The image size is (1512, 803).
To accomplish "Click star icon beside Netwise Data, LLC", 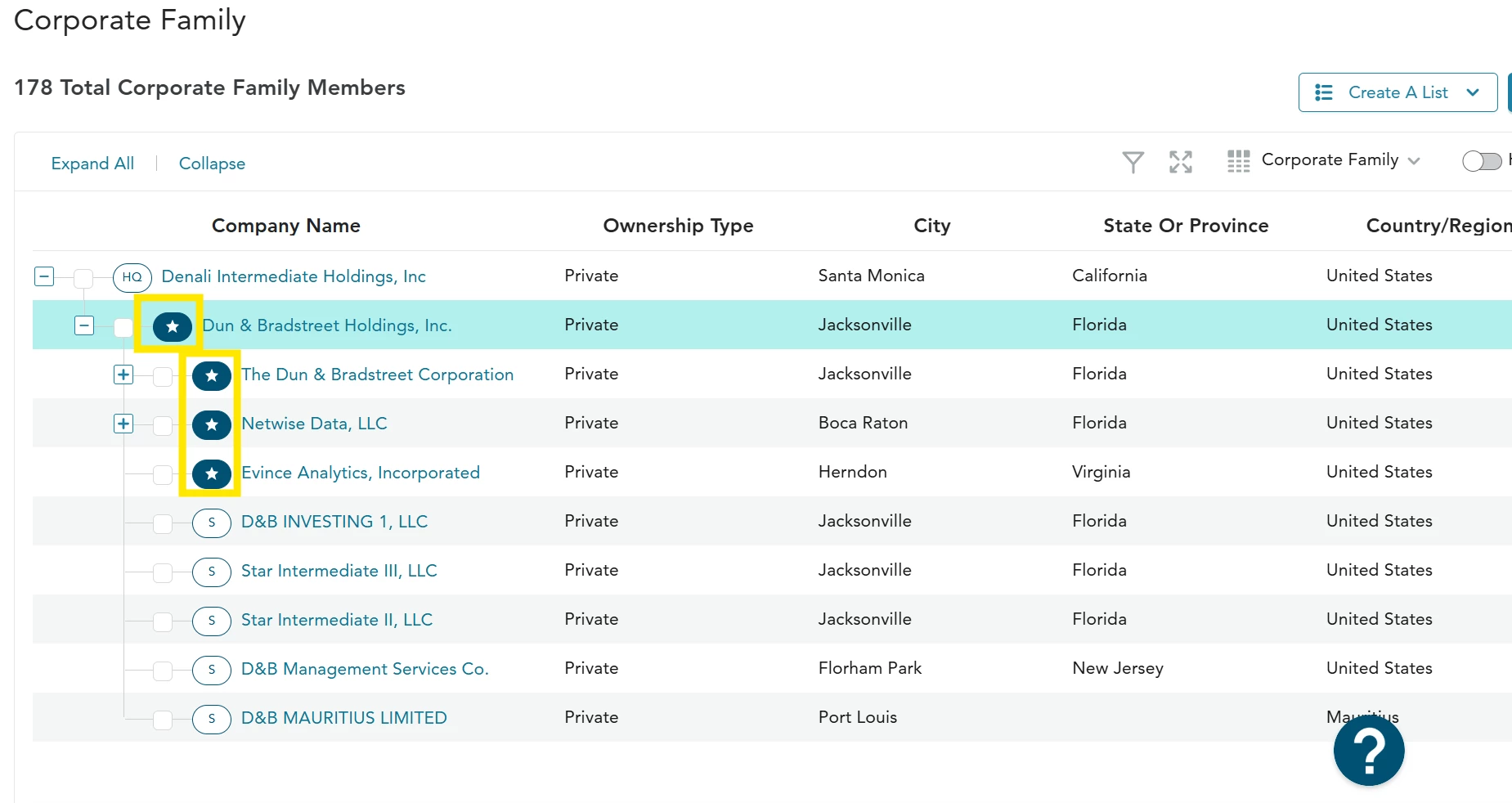I will point(212,424).
